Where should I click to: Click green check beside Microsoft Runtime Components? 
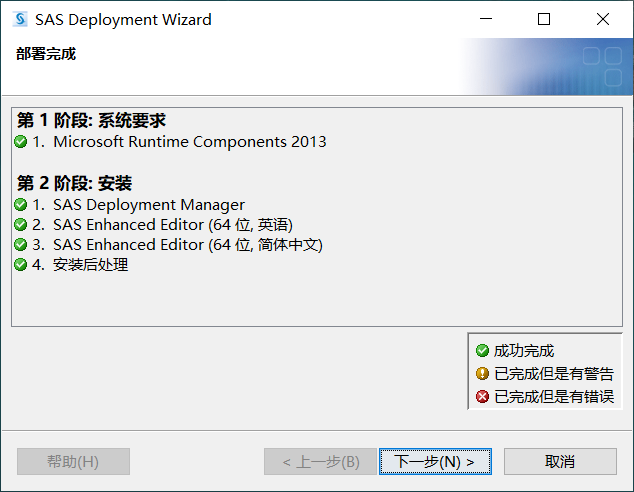(x=21, y=142)
